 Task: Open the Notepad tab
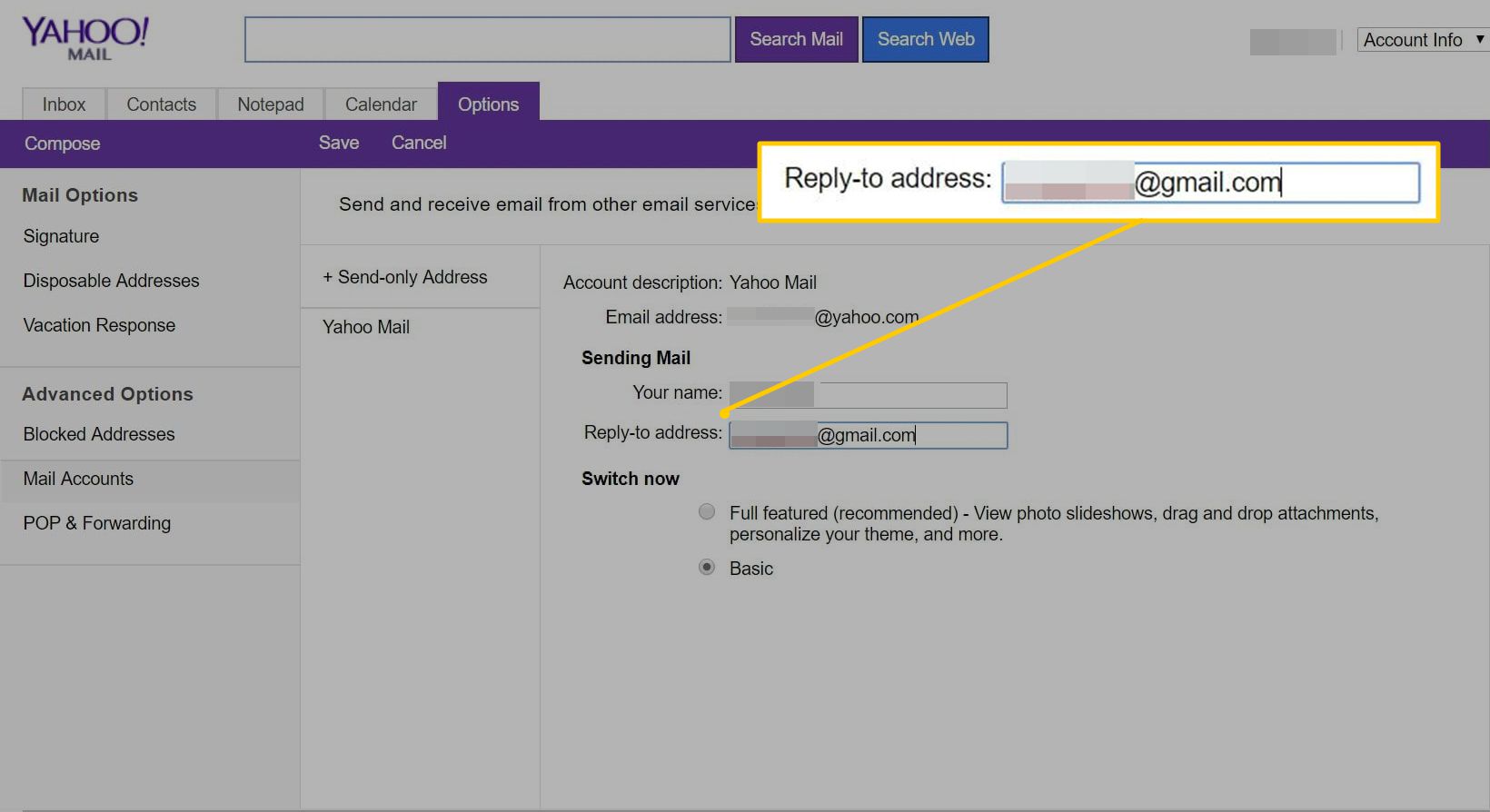tap(271, 104)
